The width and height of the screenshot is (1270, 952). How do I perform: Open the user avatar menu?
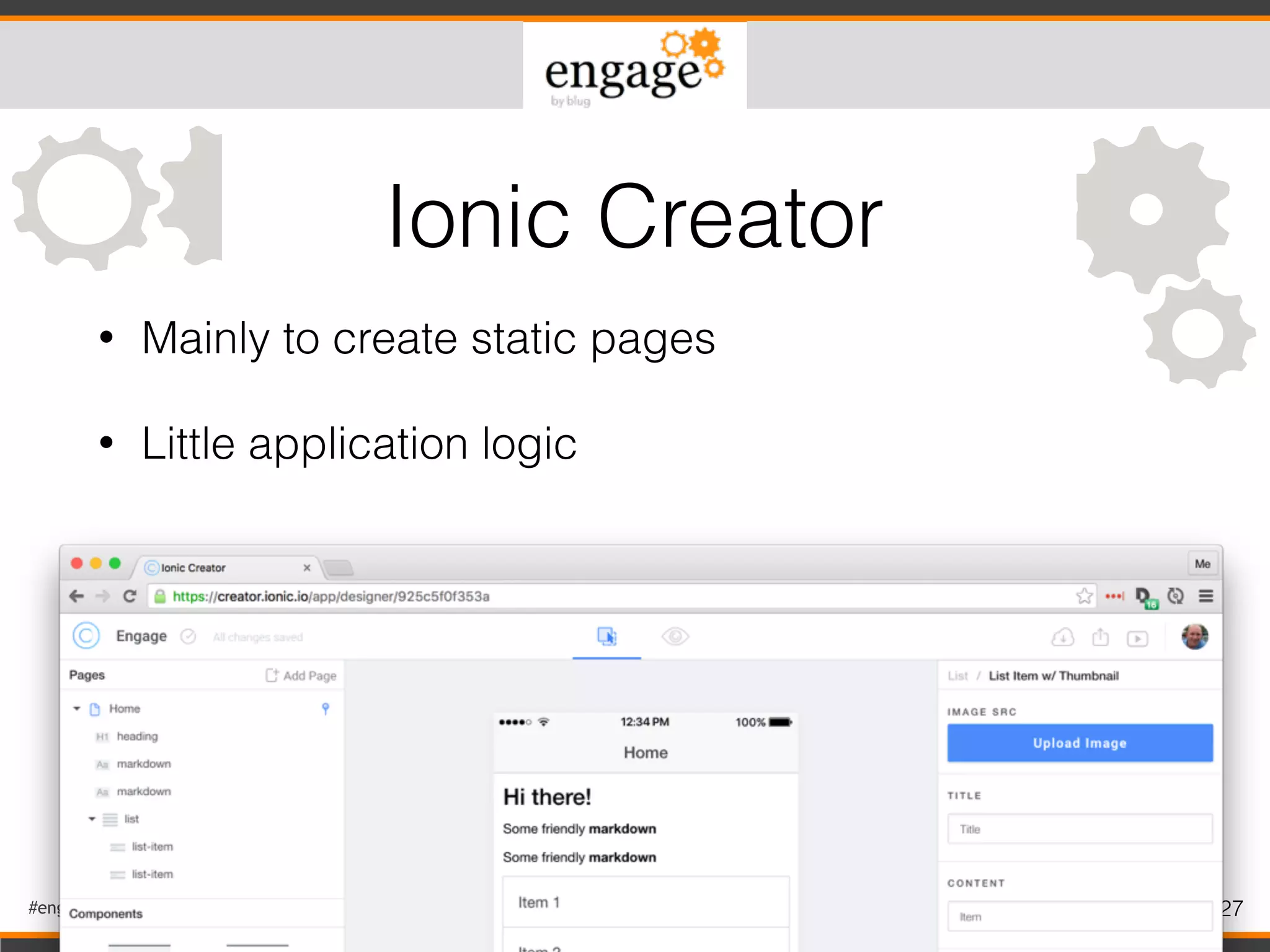(1195, 637)
